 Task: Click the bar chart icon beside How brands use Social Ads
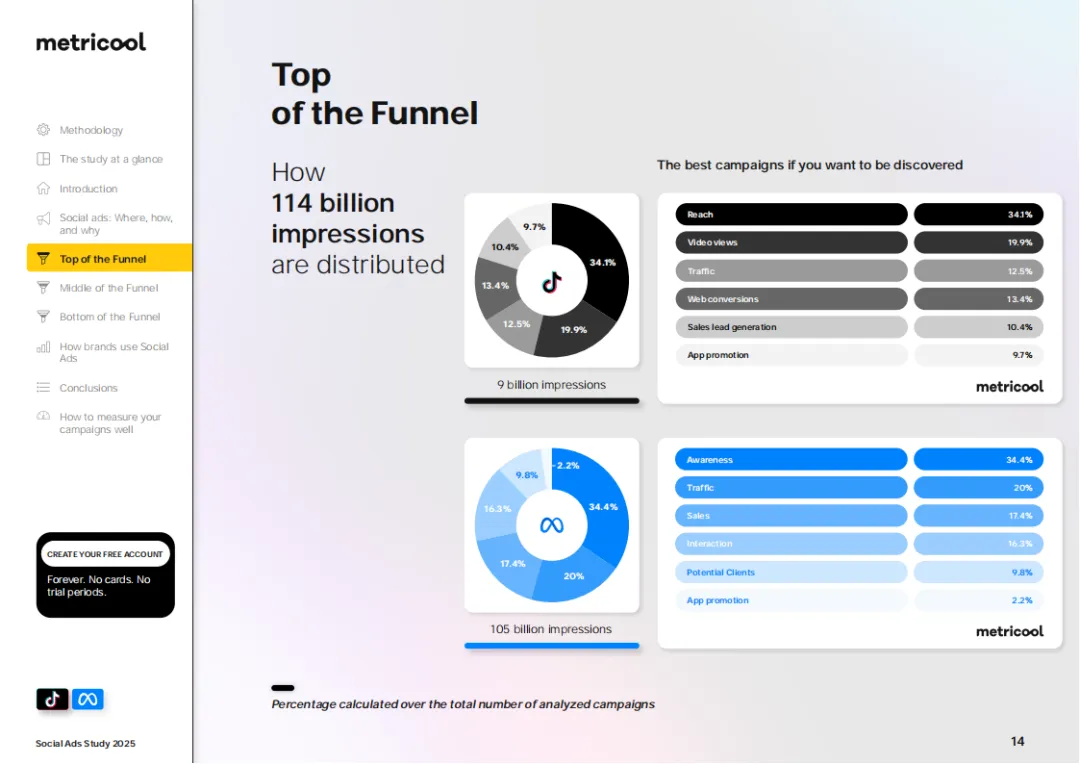pos(43,347)
